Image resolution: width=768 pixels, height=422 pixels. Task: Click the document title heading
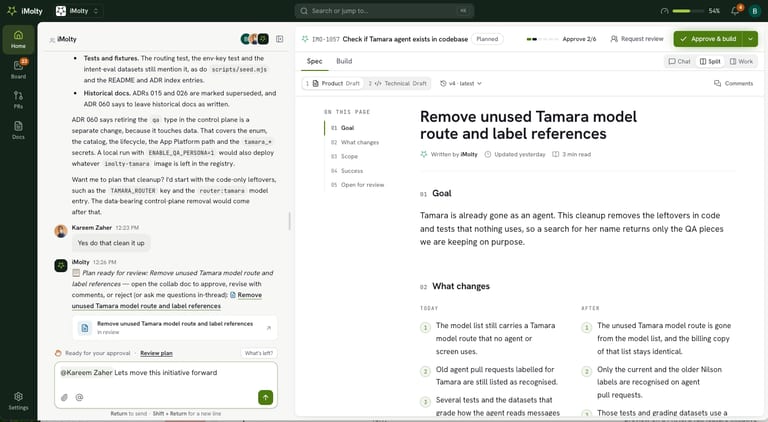click(x=528, y=125)
